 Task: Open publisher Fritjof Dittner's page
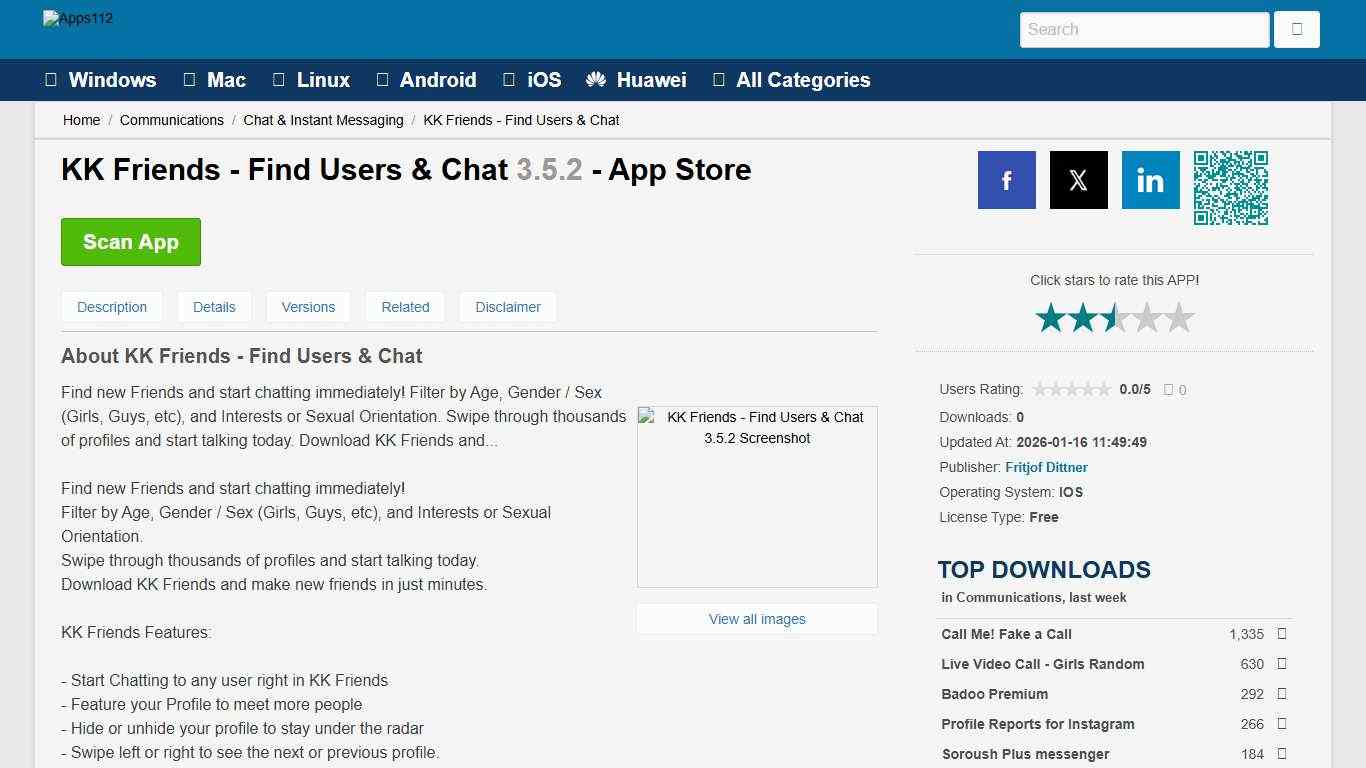(1046, 467)
